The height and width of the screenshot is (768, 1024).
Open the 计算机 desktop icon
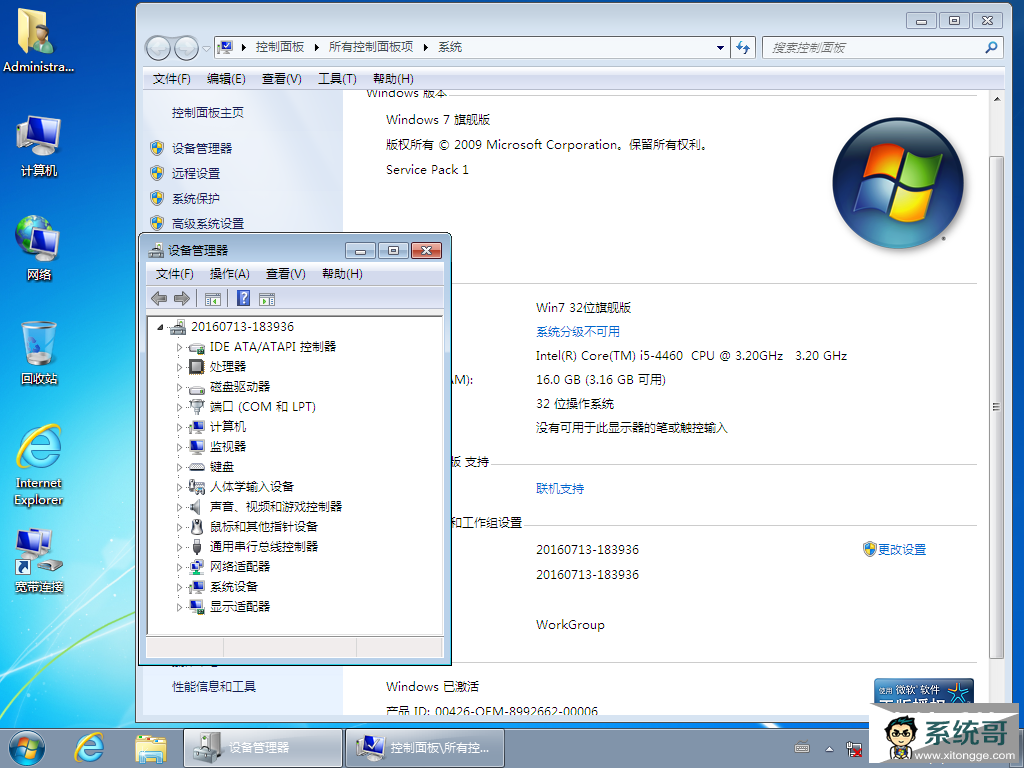click(x=39, y=147)
